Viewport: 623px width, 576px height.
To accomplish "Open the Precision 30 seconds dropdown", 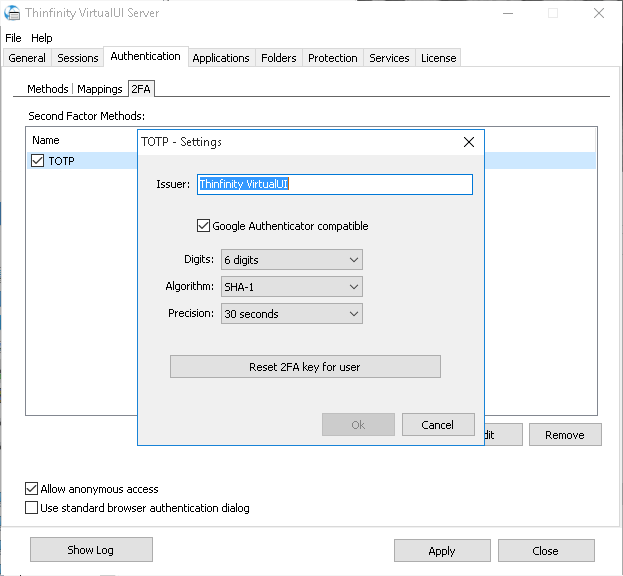I will (291, 314).
